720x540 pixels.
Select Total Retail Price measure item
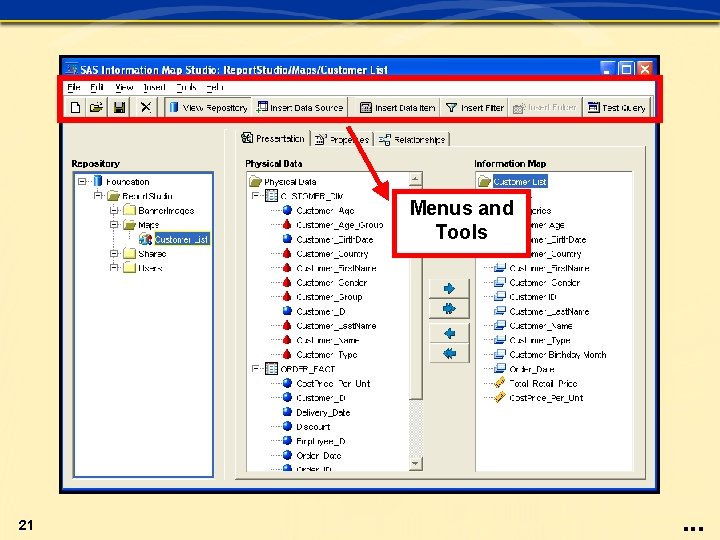[x=543, y=383]
